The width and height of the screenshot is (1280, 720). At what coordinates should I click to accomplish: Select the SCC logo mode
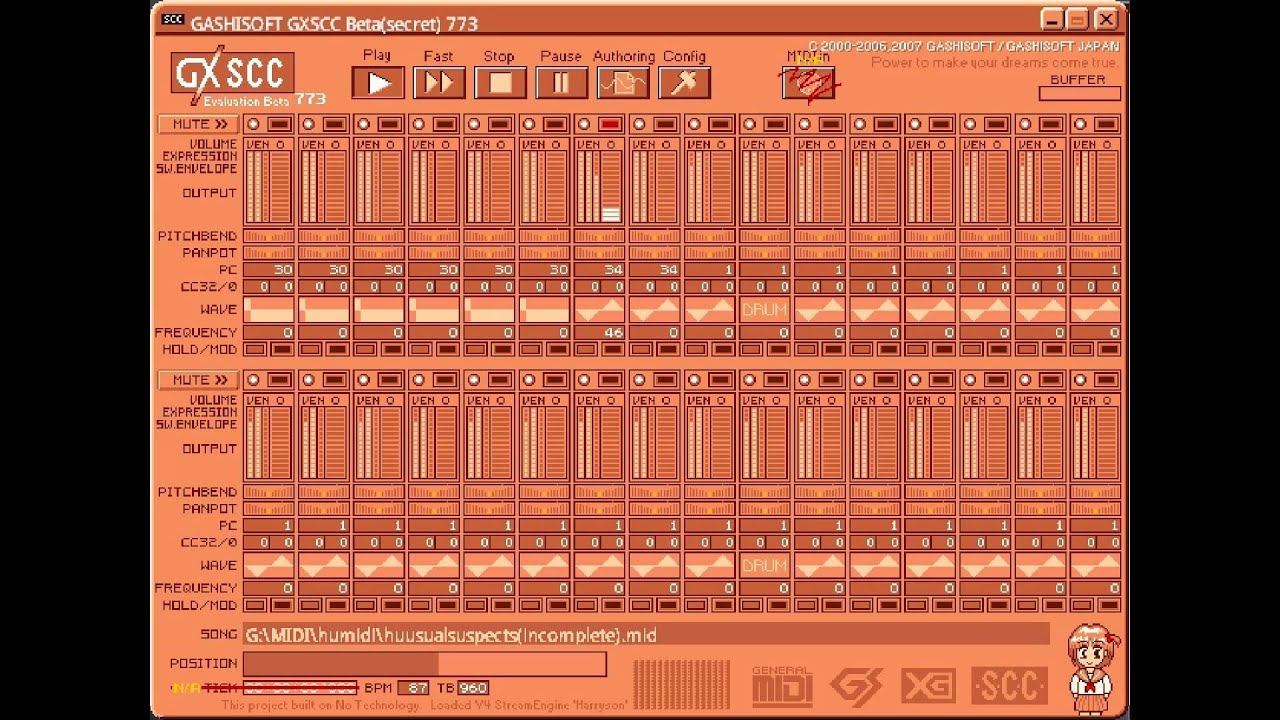(x=1008, y=686)
